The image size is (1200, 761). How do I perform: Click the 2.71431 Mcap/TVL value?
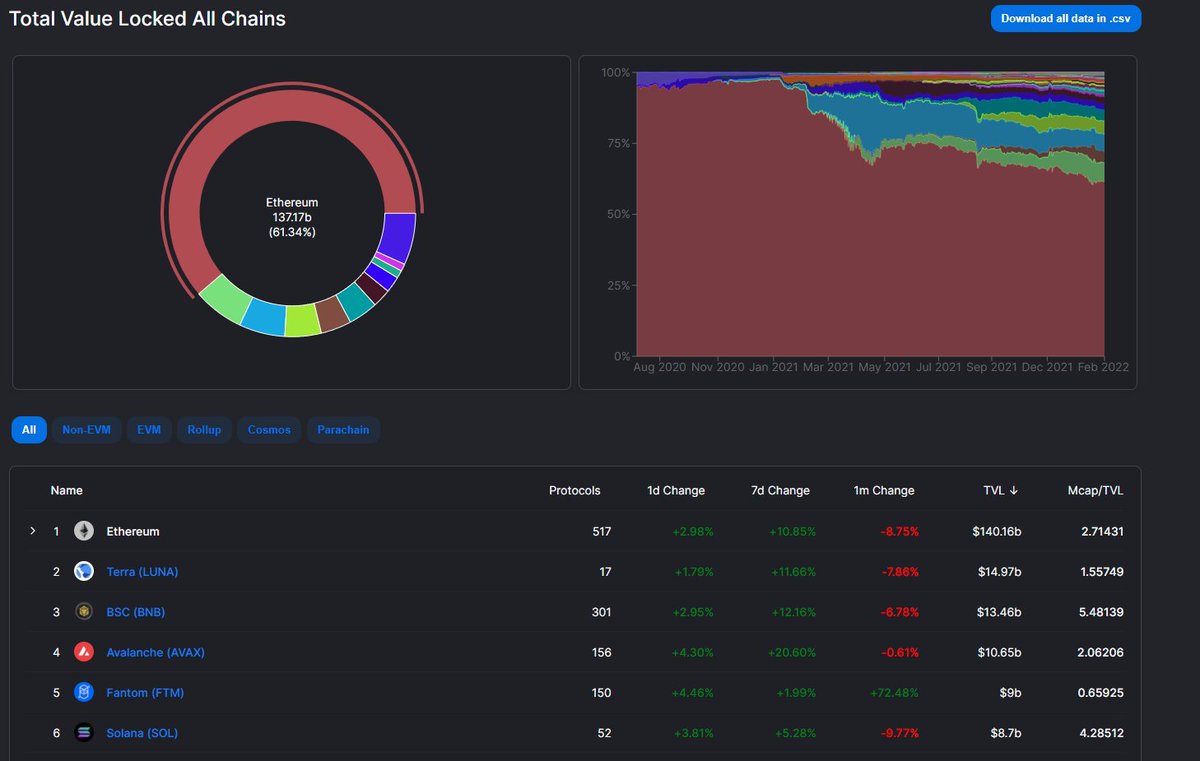click(x=1101, y=531)
